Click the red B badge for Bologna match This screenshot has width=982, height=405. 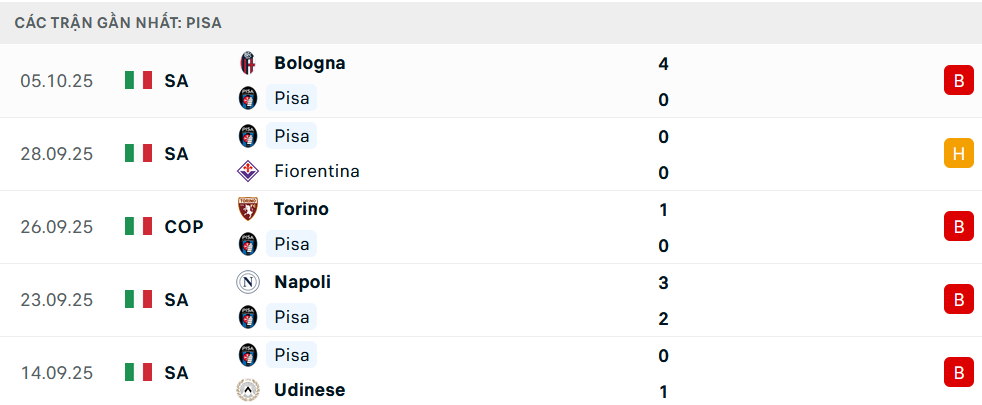(958, 81)
